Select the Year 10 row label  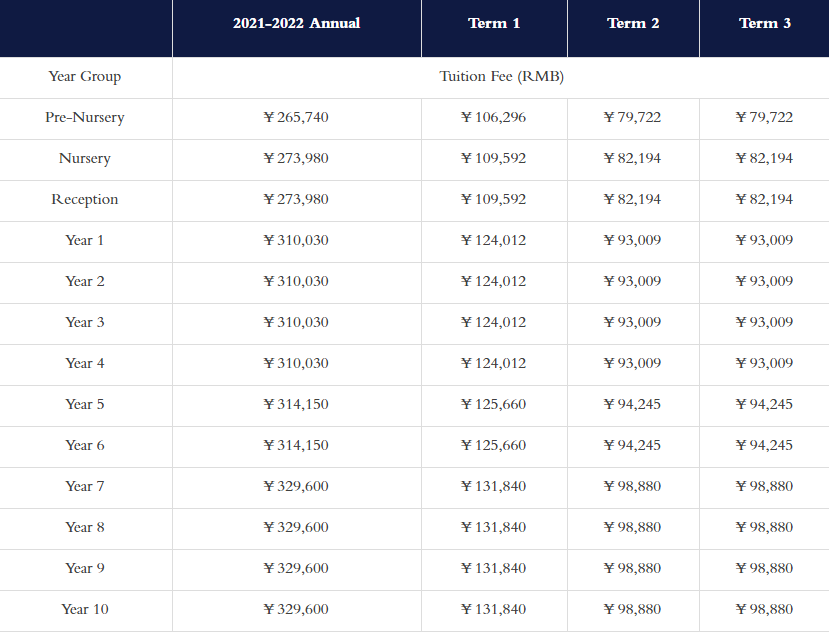[x=85, y=609]
